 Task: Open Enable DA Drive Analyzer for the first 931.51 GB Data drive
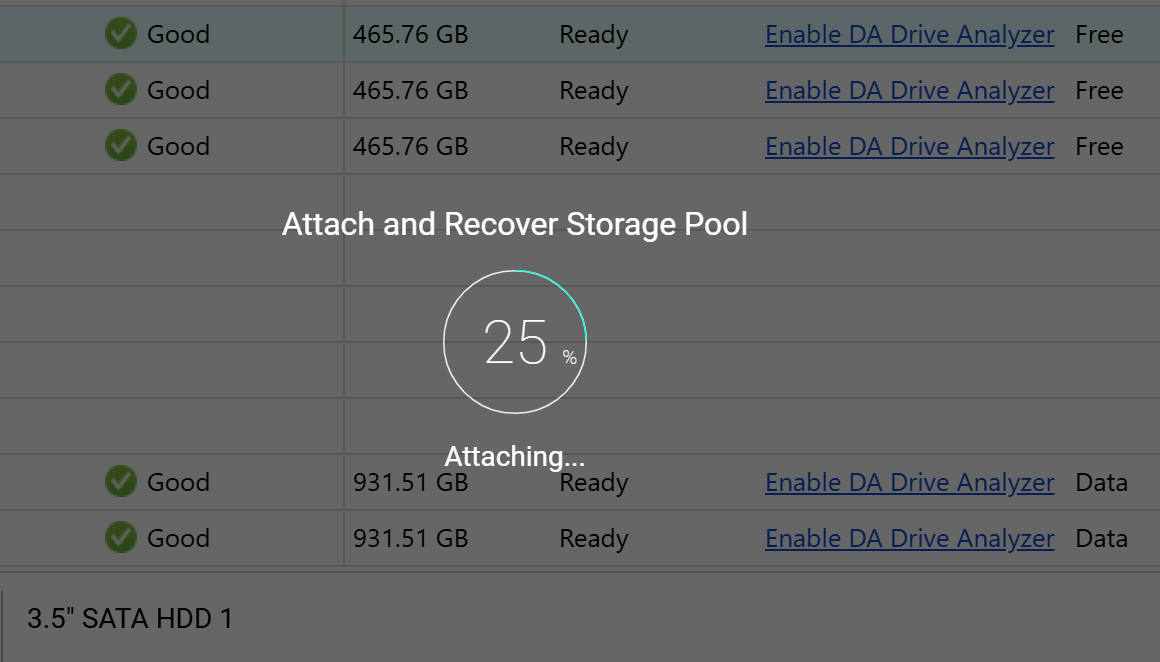909,482
